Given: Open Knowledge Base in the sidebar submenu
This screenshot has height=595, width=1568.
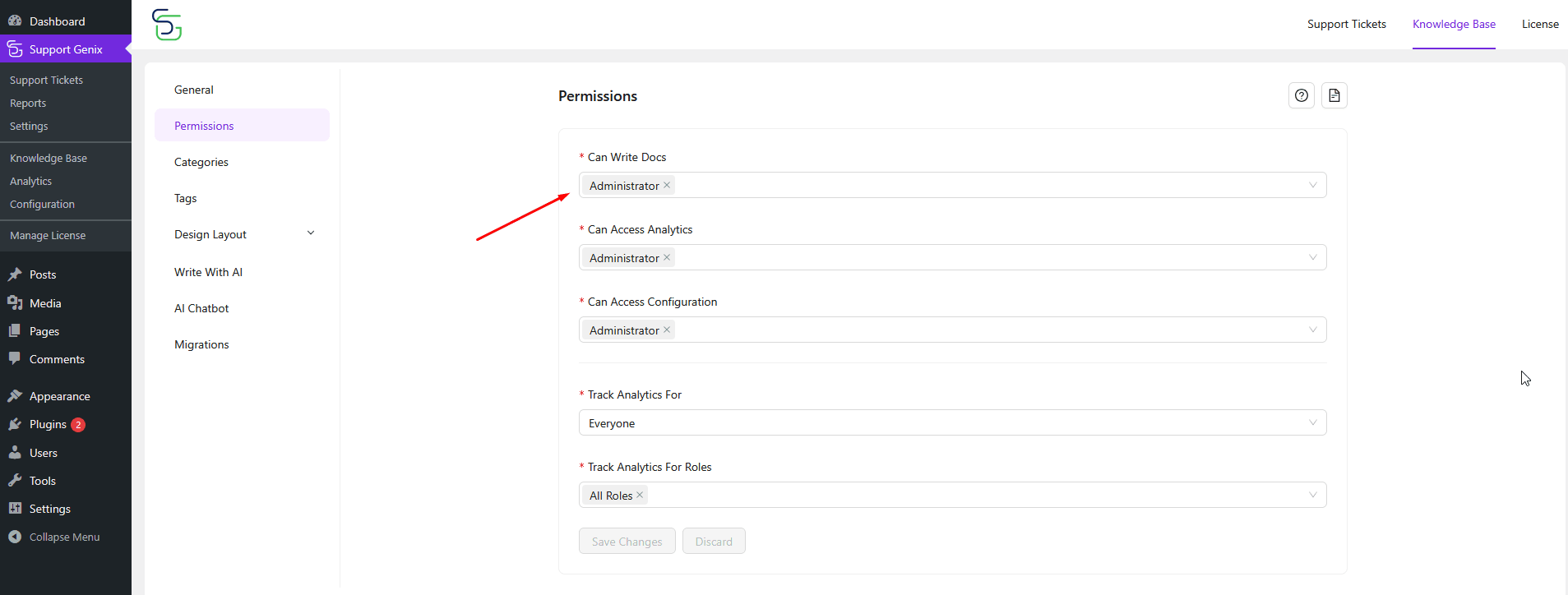Looking at the screenshot, I should pyautogui.click(x=49, y=158).
